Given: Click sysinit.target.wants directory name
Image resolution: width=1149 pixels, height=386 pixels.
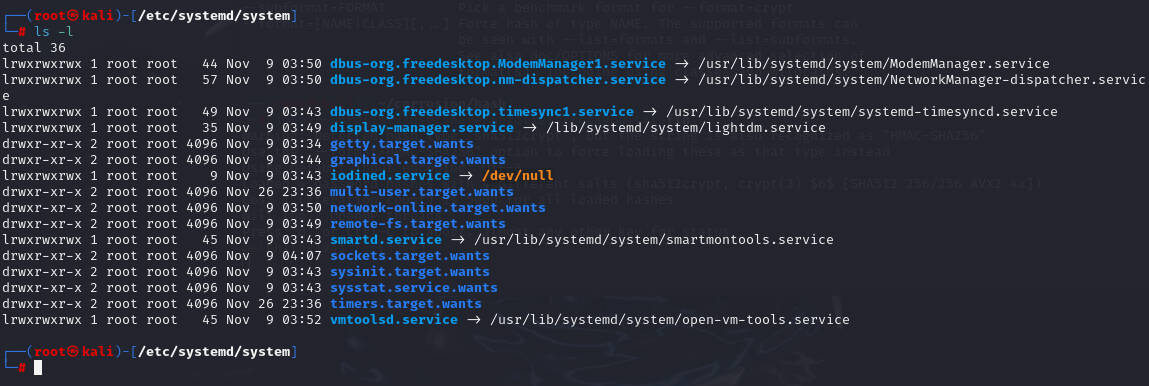Looking at the screenshot, I should [x=410, y=272].
